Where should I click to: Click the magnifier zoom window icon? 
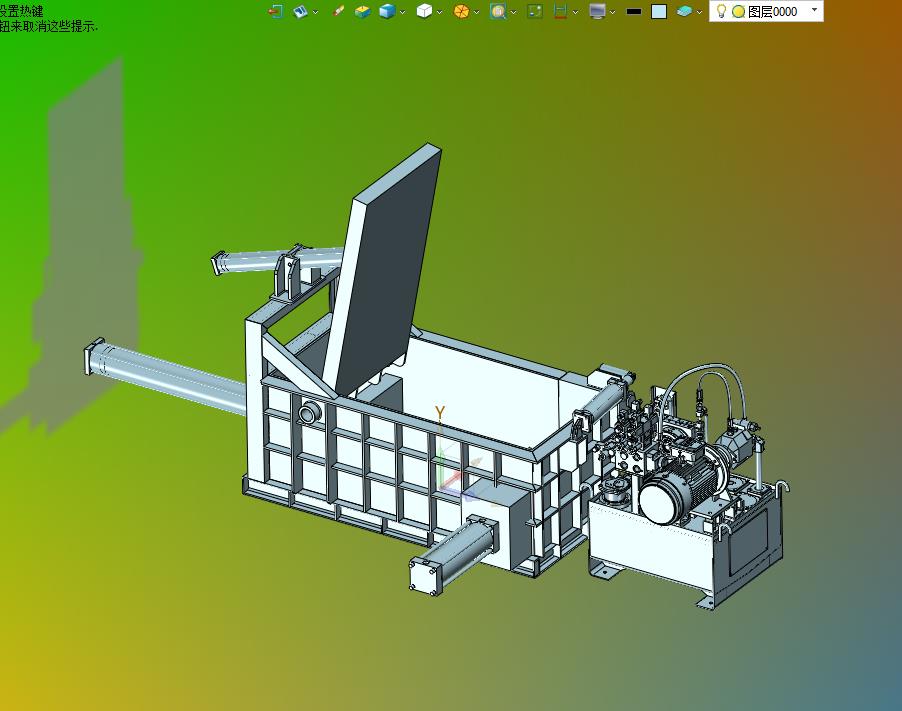coord(498,12)
